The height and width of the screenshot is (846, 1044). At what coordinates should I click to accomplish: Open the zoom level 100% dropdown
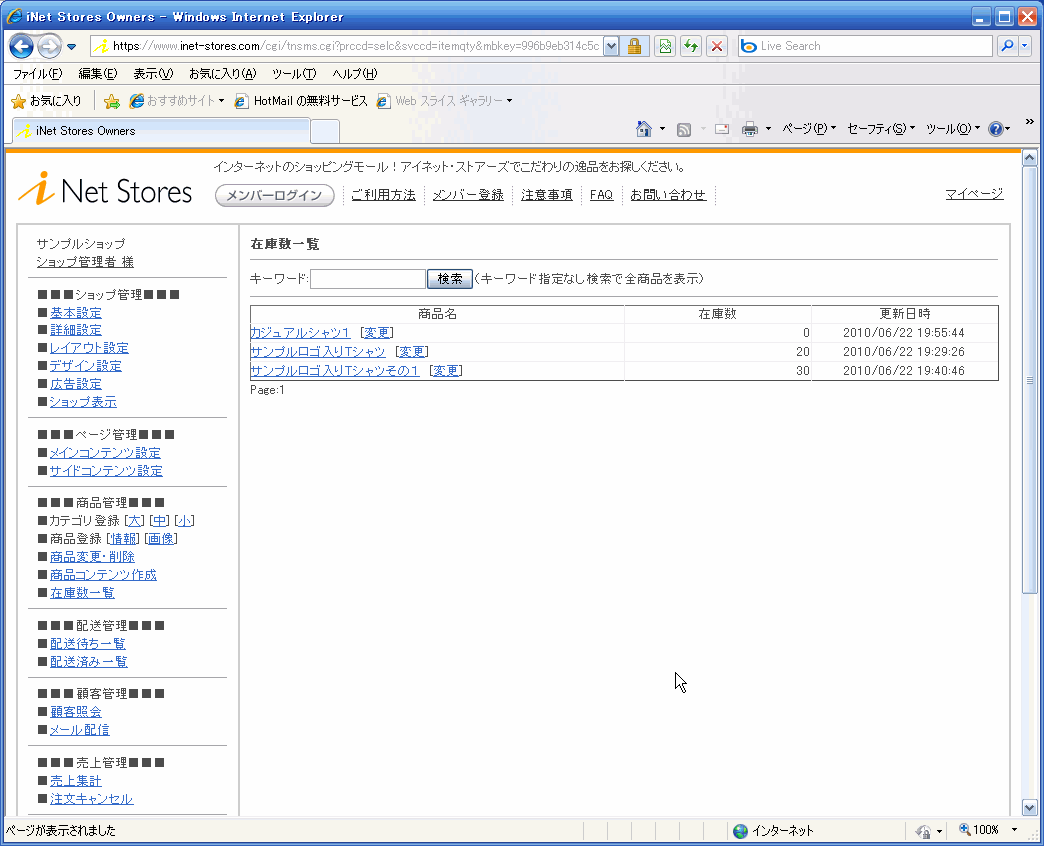(x=1014, y=830)
